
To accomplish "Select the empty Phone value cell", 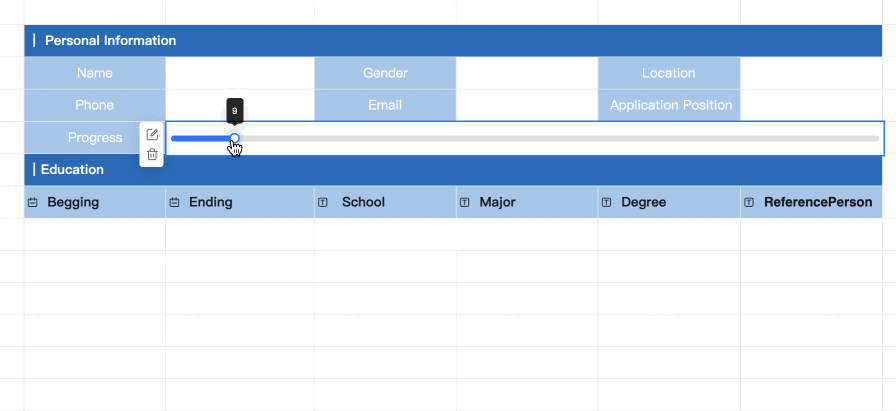I will coord(239,105).
